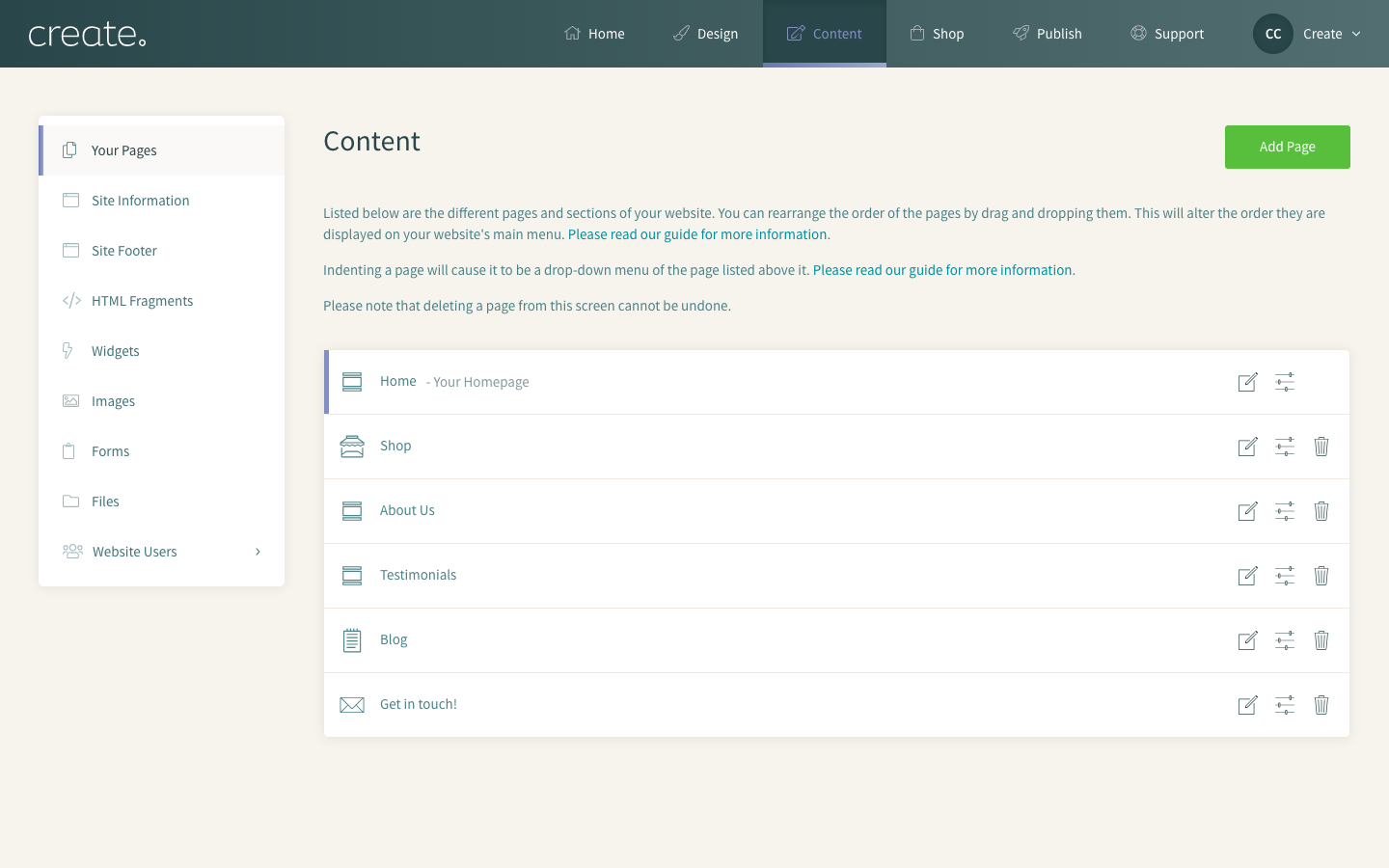Screen dimensions: 1389x868
Task: Click the green Add Page button
Action: 1288,147
